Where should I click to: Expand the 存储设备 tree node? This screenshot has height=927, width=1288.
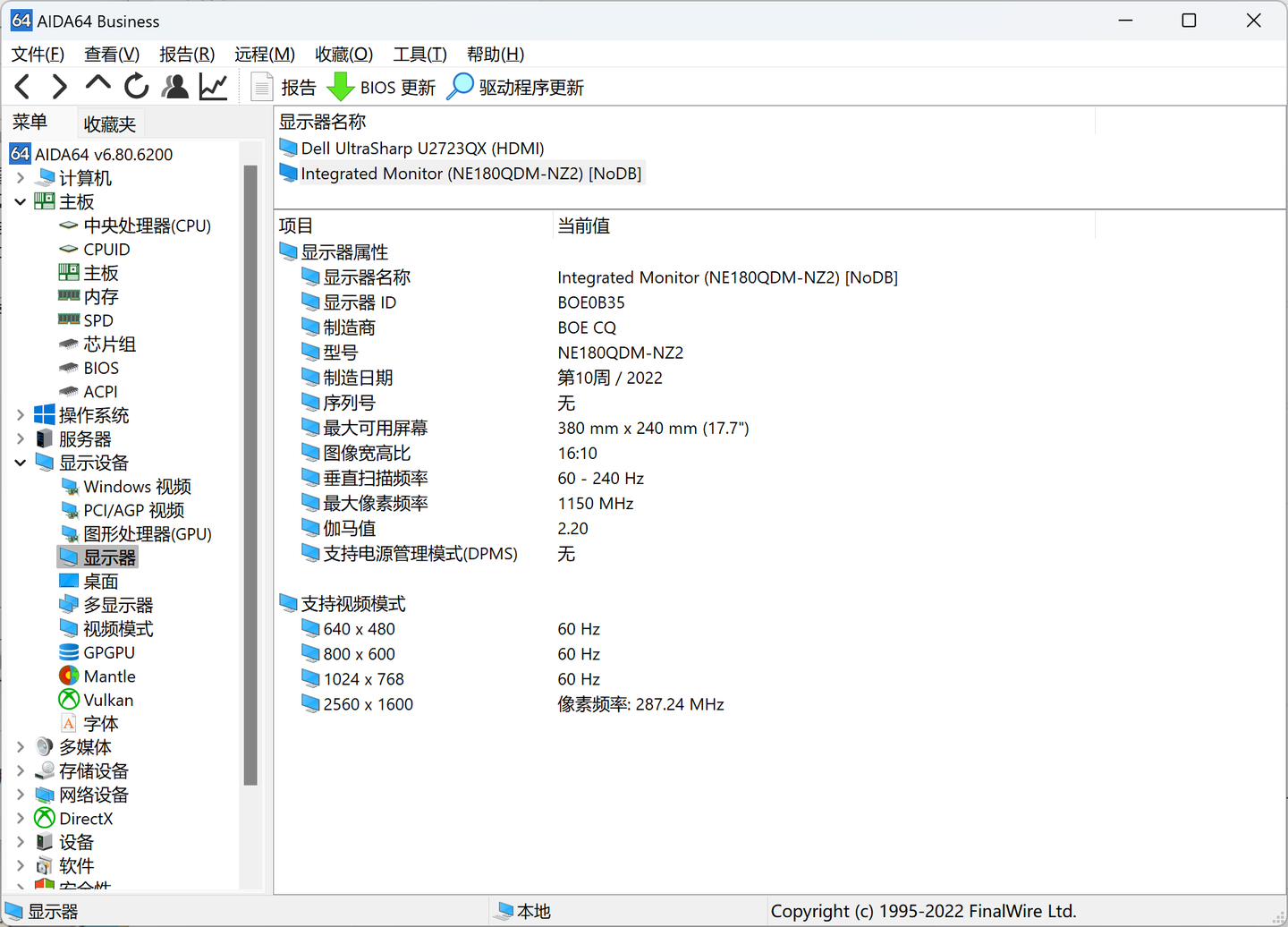click(x=20, y=770)
